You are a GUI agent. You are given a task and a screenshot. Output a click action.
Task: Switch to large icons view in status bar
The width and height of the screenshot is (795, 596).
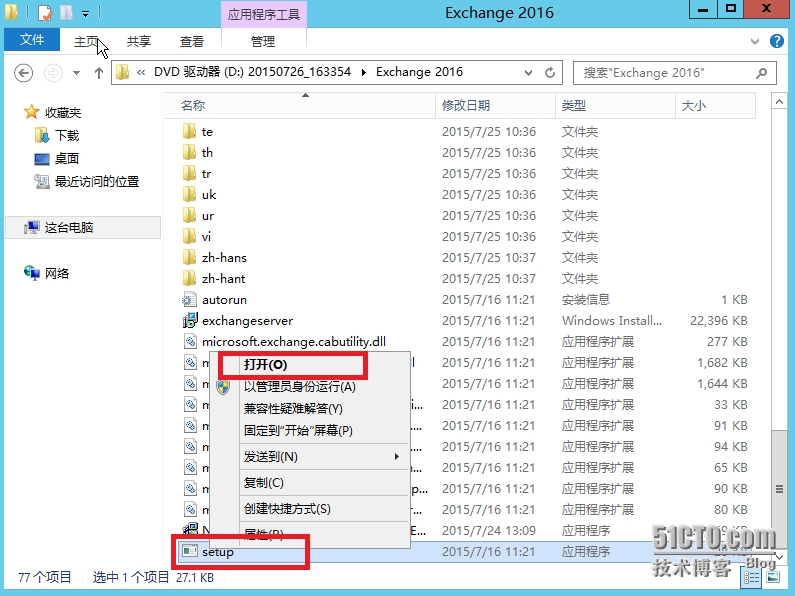pyautogui.click(x=773, y=577)
